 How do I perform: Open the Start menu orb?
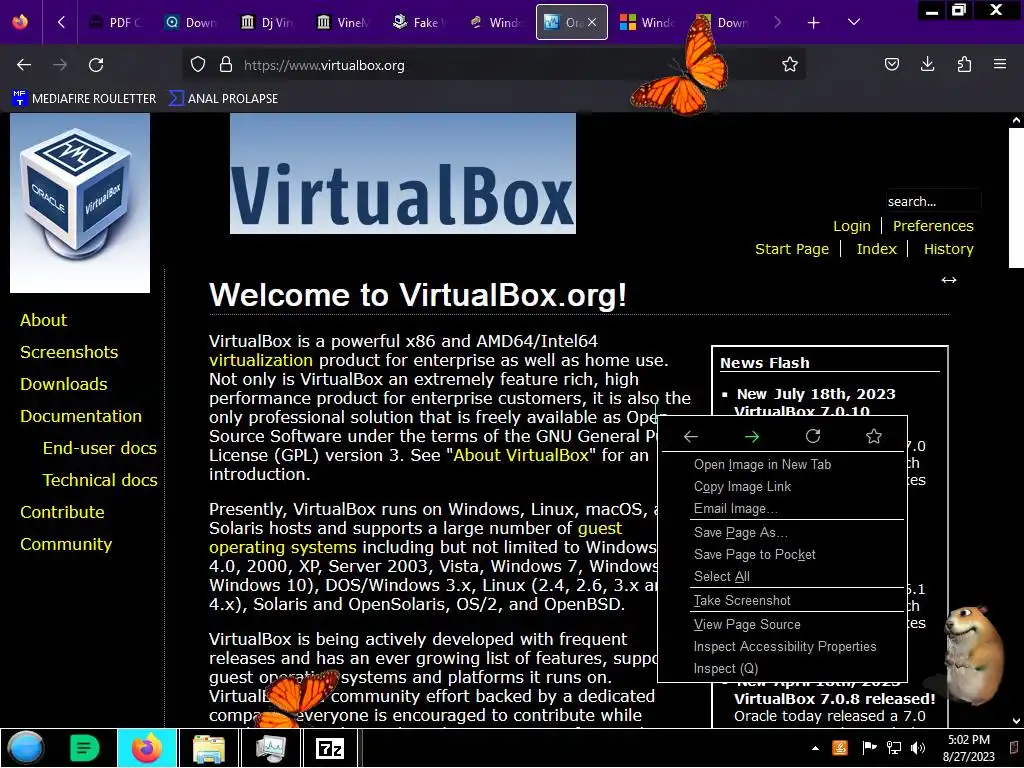[25, 748]
